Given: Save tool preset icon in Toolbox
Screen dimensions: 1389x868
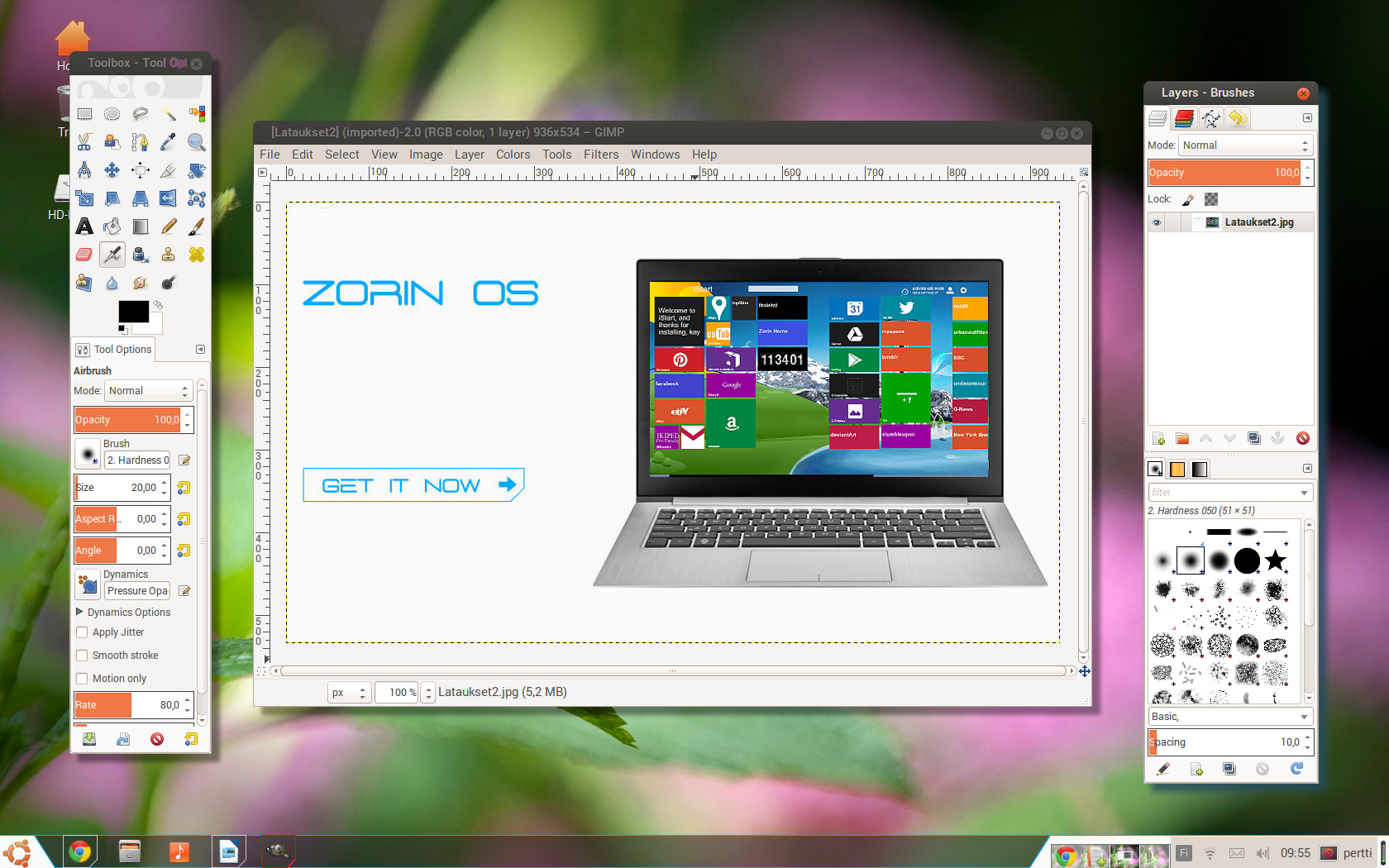Looking at the screenshot, I should (x=89, y=739).
